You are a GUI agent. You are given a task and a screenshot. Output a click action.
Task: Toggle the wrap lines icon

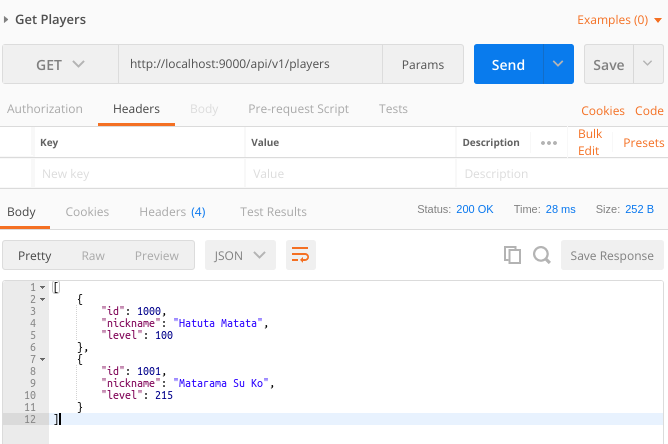coord(300,255)
